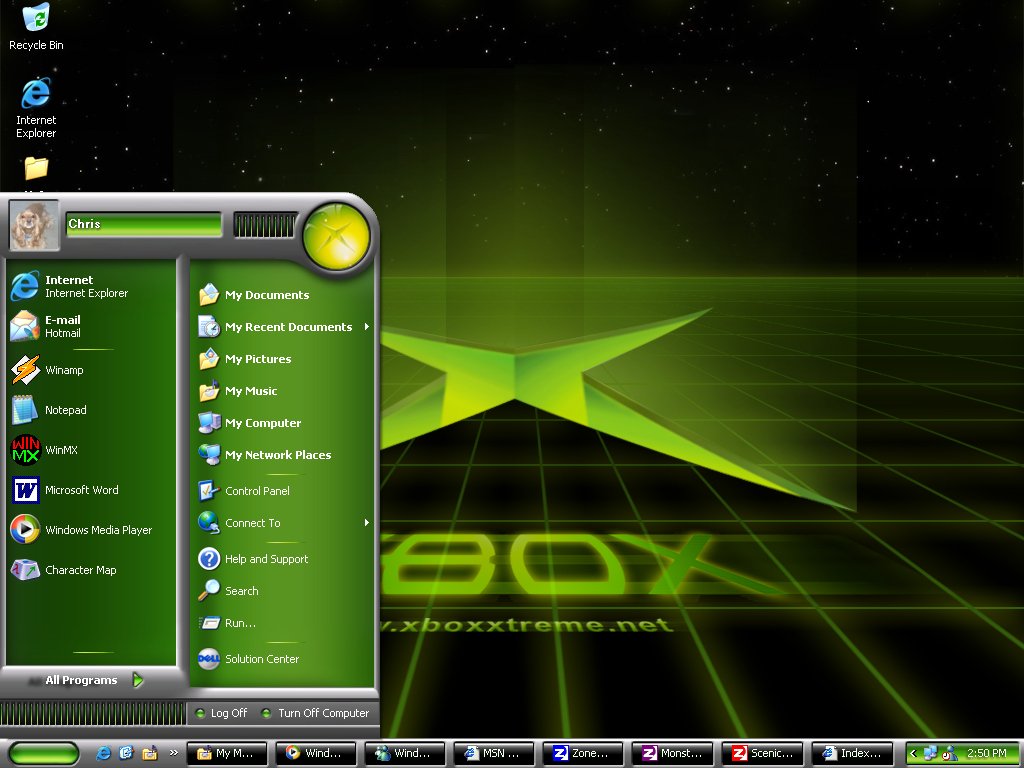Switch to My M... taskbar window
This screenshot has width=1024, height=768.
pyautogui.click(x=227, y=753)
